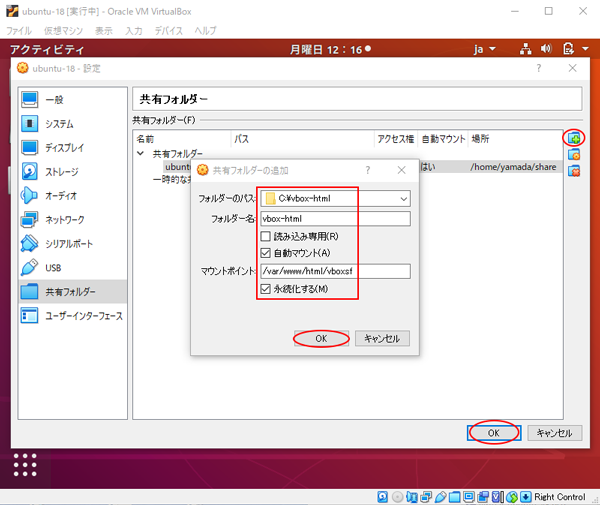
Task: Click the display status bar icon
Action: pyautogui.click(x=469, y=497)
